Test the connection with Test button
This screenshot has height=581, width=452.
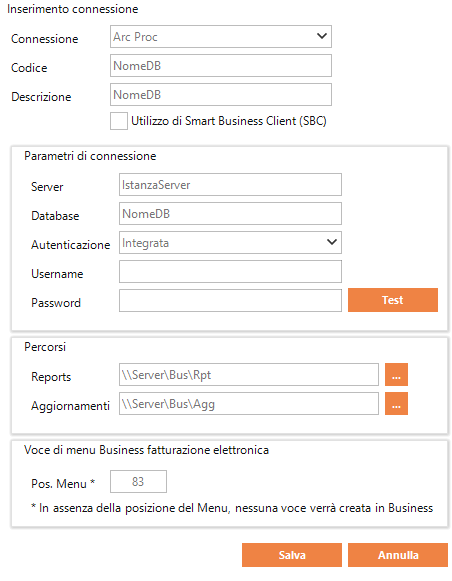(393, 300)
